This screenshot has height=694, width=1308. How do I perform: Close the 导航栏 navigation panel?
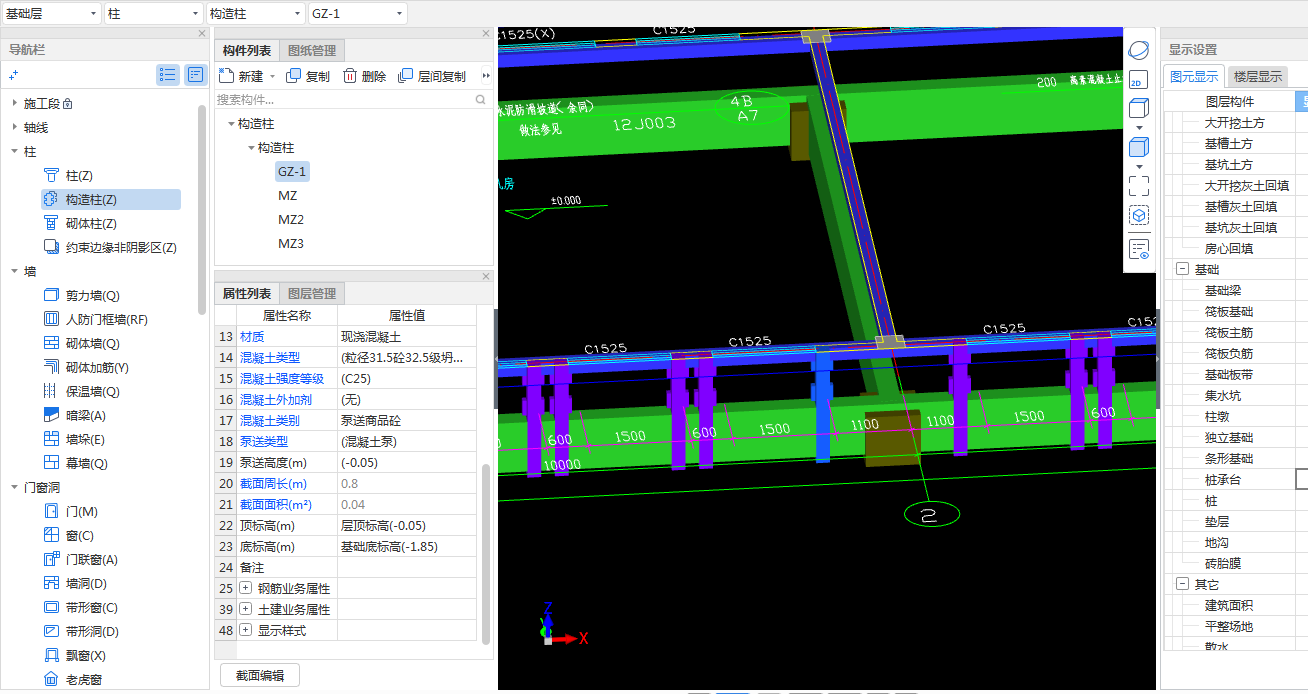point(202,34)
